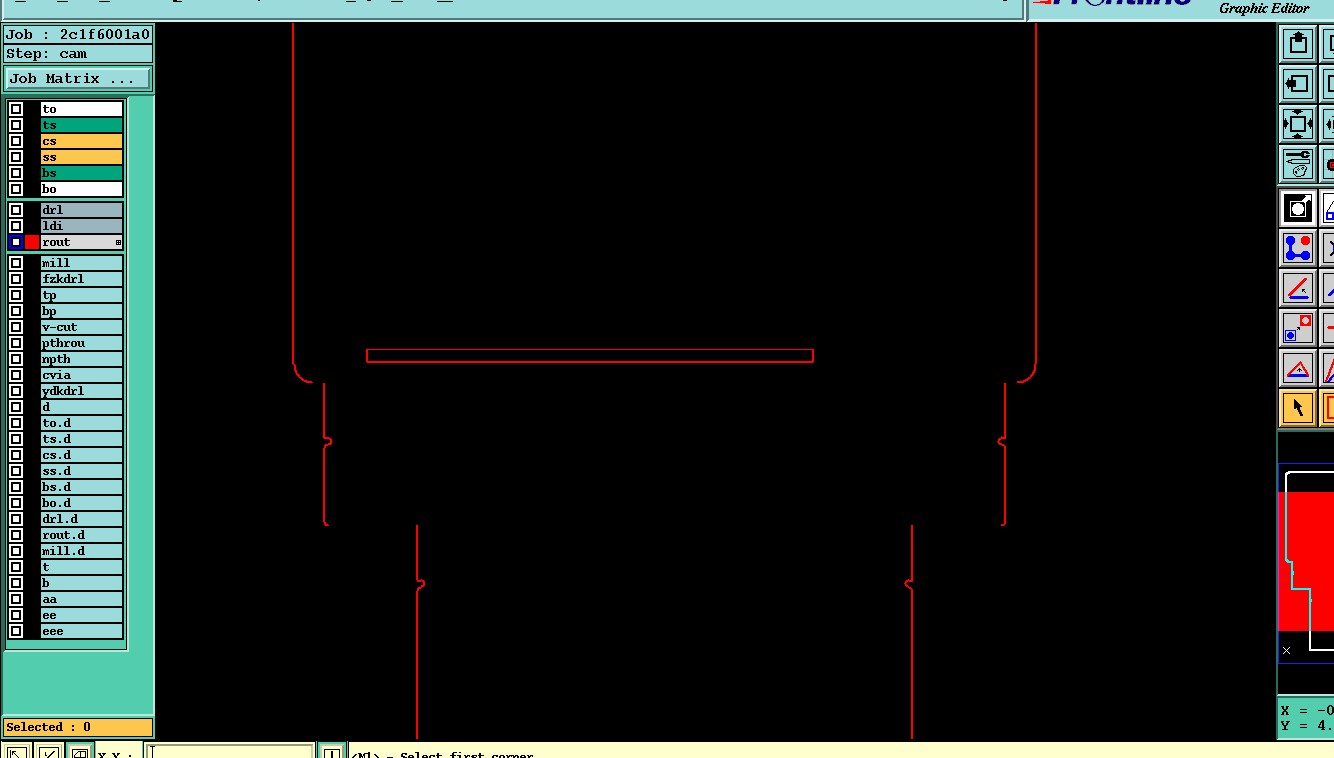Viewport: 1334px width, 758px height.
Task: Click the board overview thumbnail
Action: [1306, 563]
